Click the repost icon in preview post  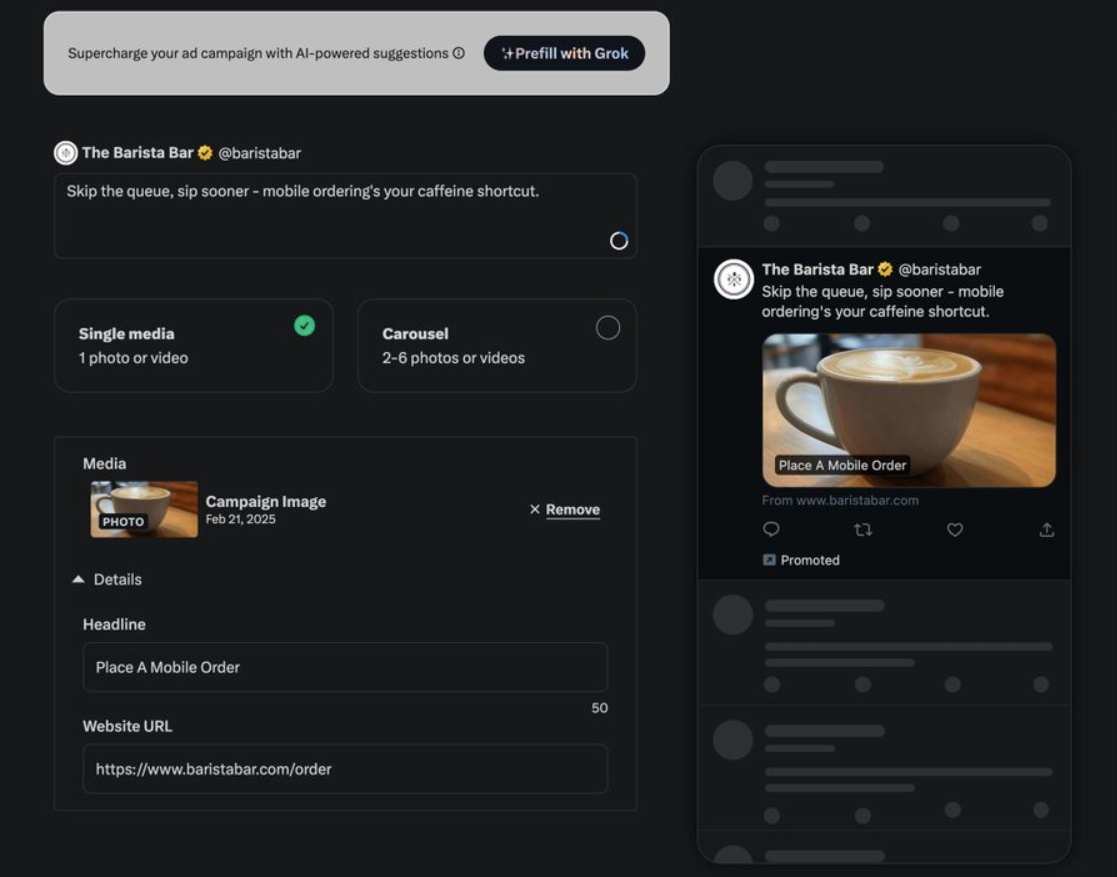[863, 529]
